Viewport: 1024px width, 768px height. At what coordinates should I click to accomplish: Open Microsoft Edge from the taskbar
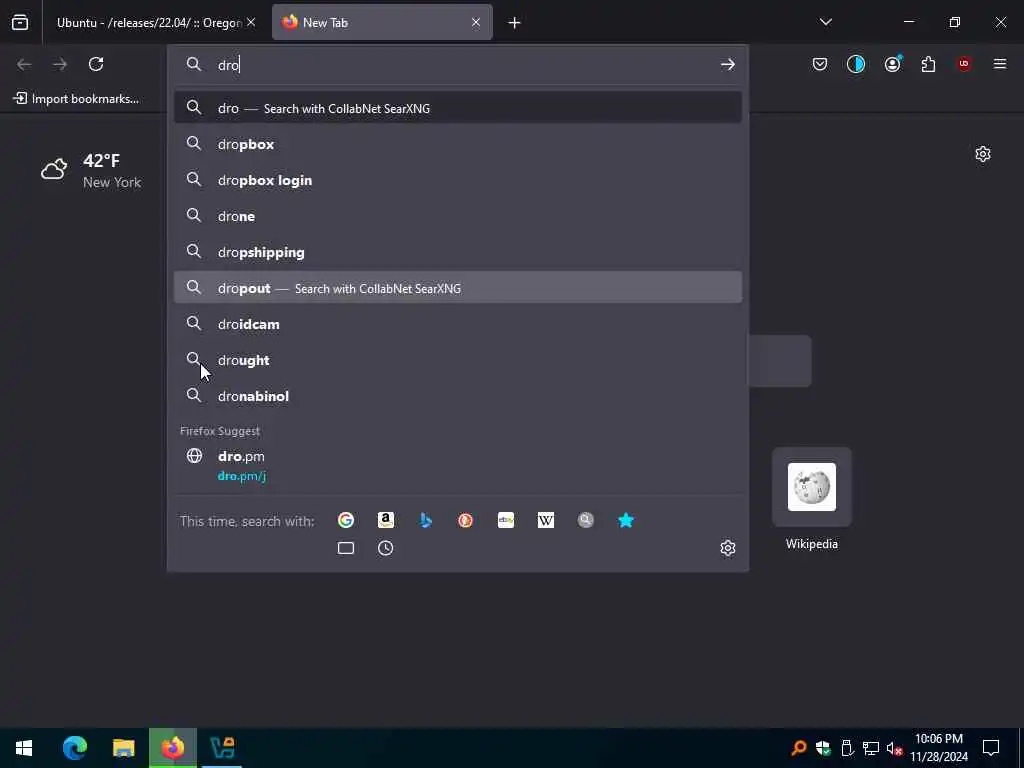75,747
